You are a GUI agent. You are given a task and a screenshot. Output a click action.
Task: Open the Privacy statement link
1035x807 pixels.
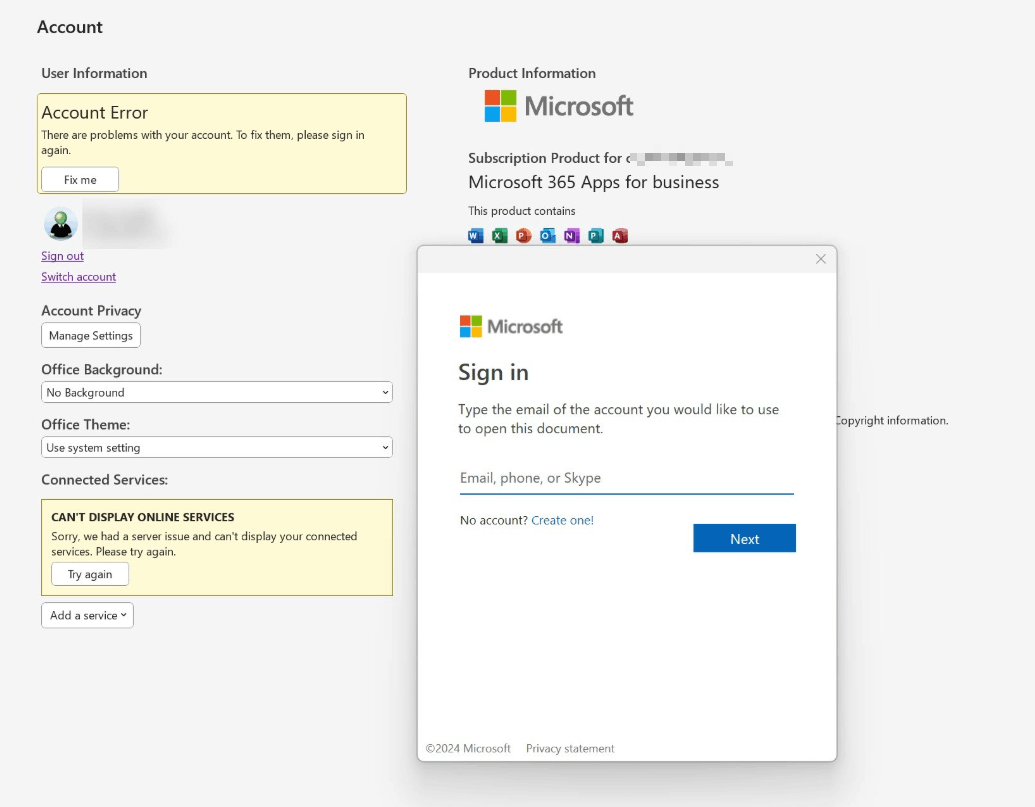coord(570,748)
